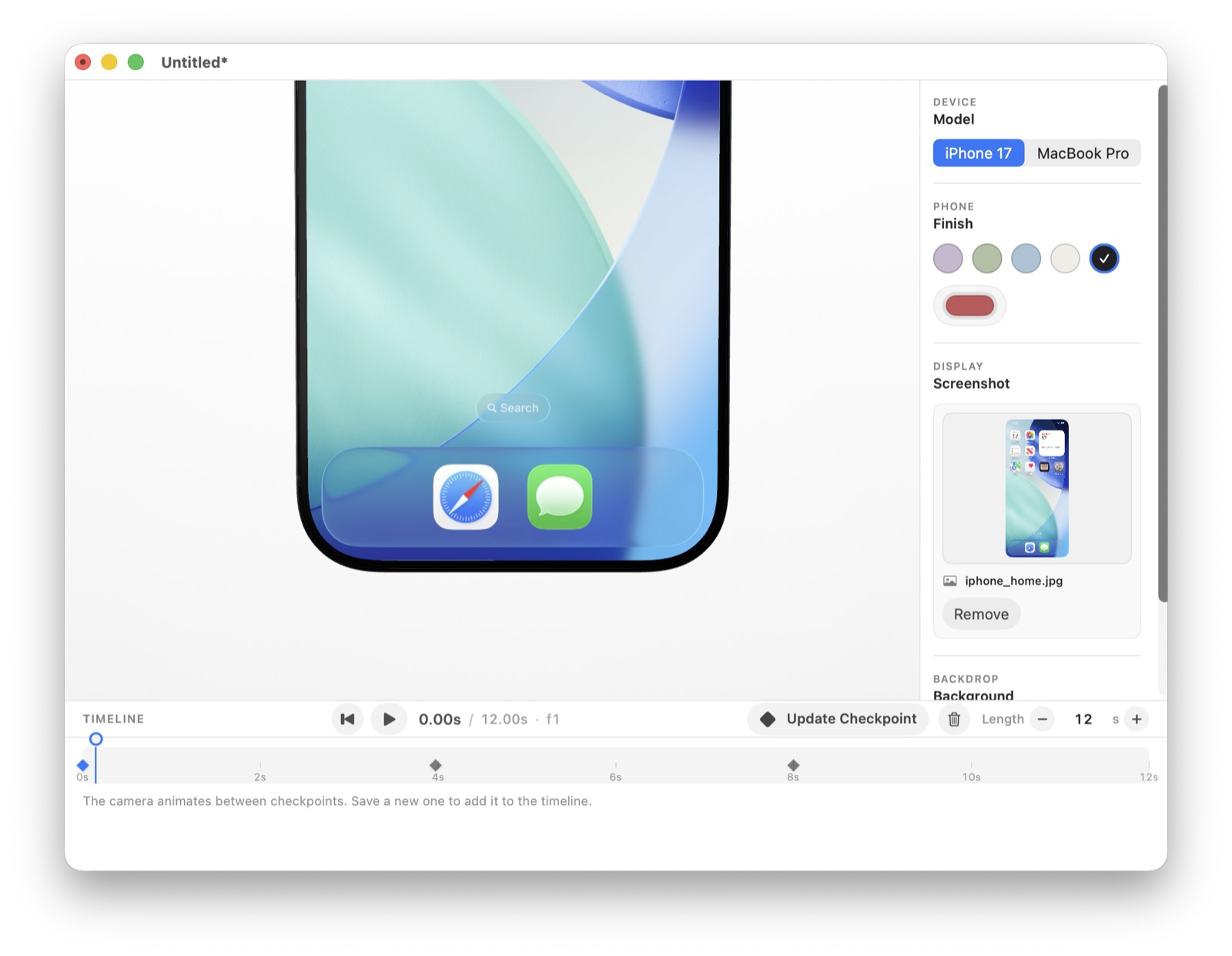Jump to timeline start with skip-back icon
Image resolution: width=1232 pixels, height=956 pixels.
click(x=347, y=720)
